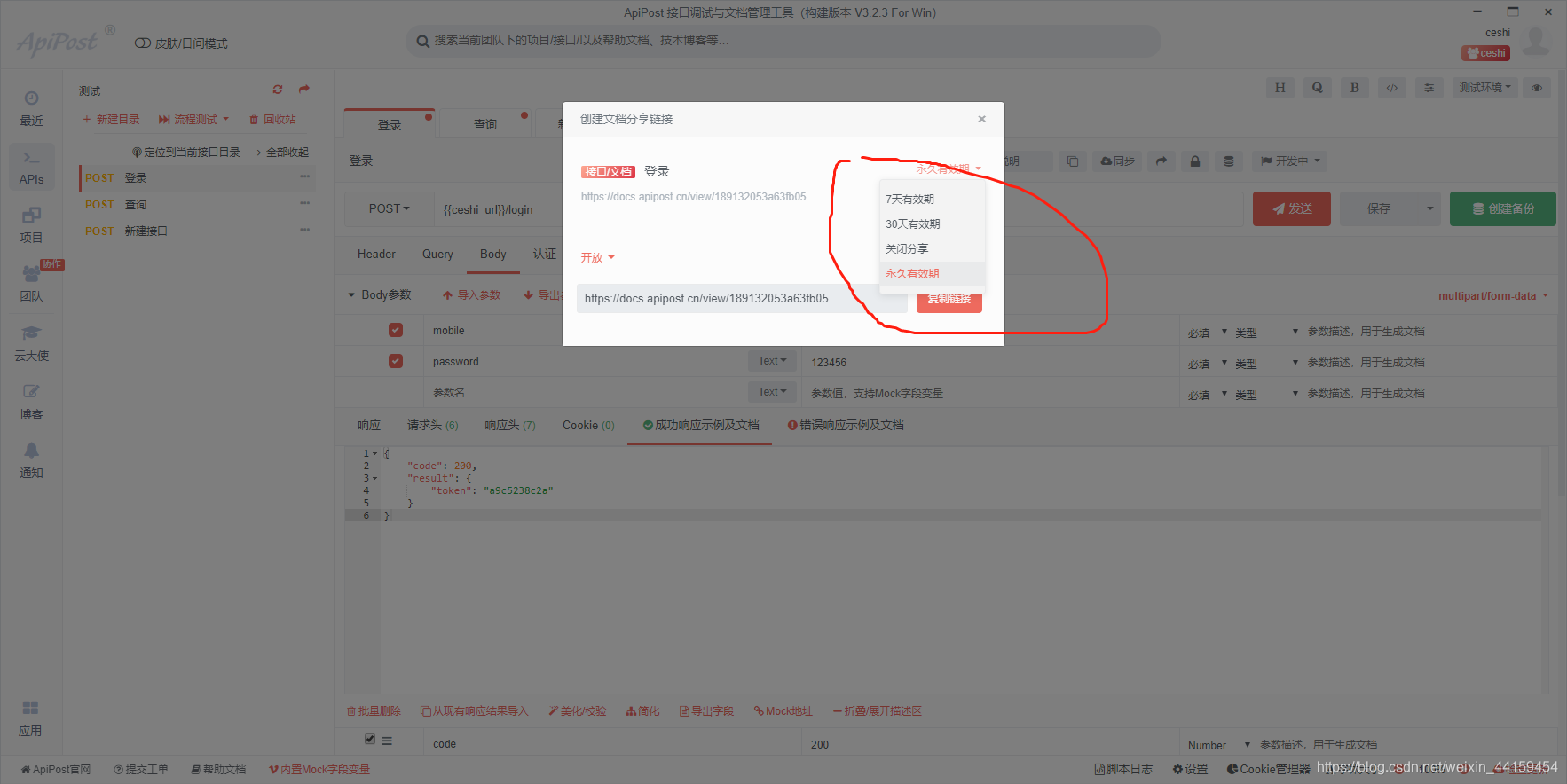The width and height of the screenshot is (1567, 784).
Task: Select 关闭分享 option
Action: pos(932,249)
